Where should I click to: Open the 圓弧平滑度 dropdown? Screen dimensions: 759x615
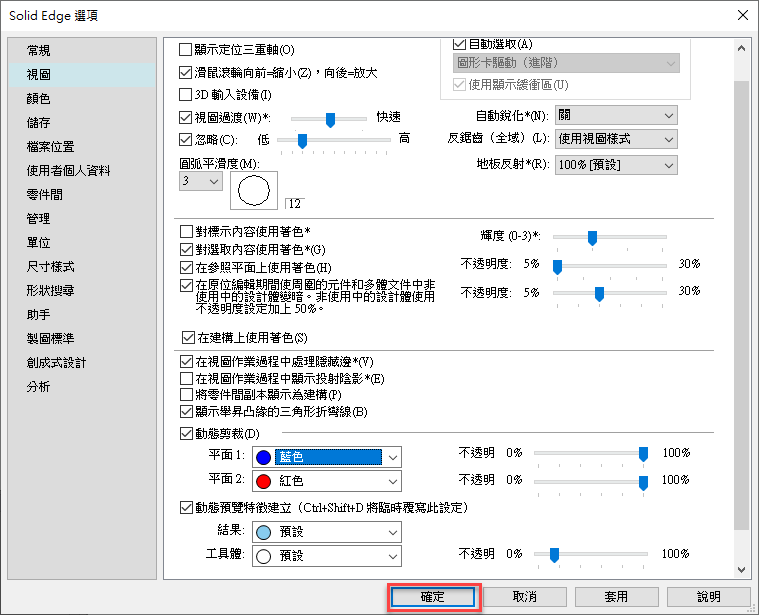coord(201,181)
